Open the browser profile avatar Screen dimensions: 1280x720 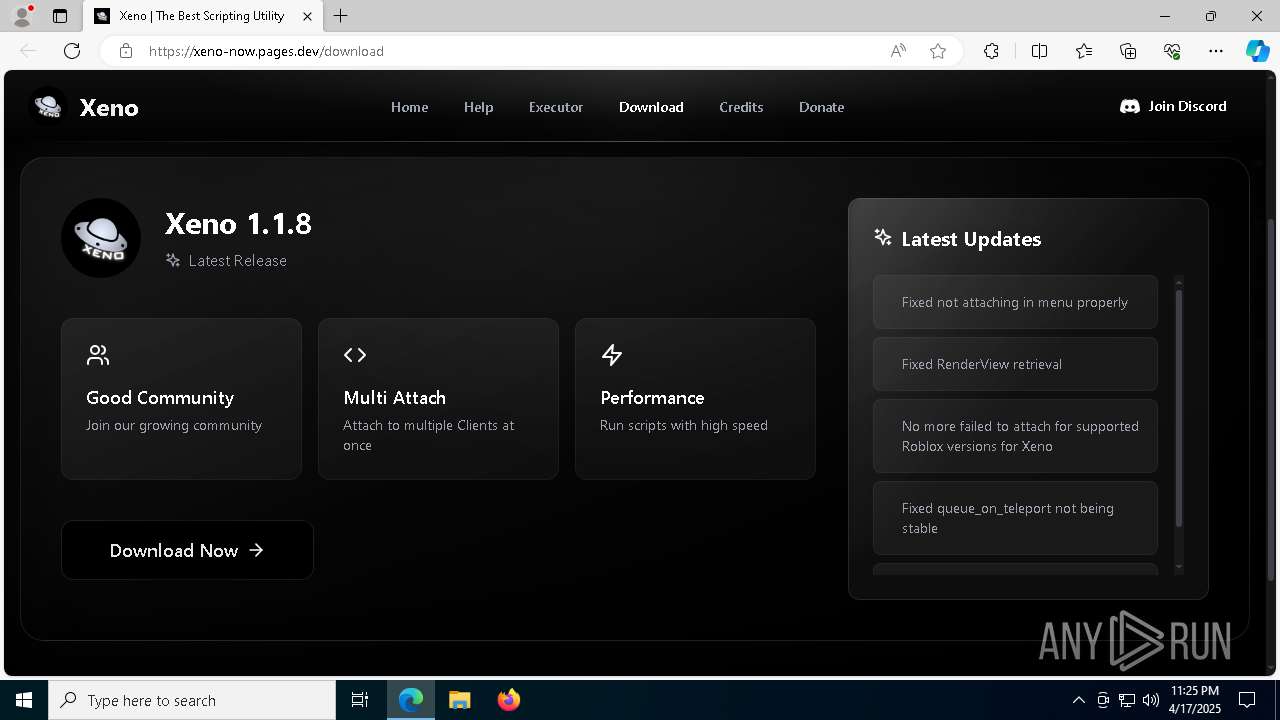pyautogui.click(x=22, y=16)
